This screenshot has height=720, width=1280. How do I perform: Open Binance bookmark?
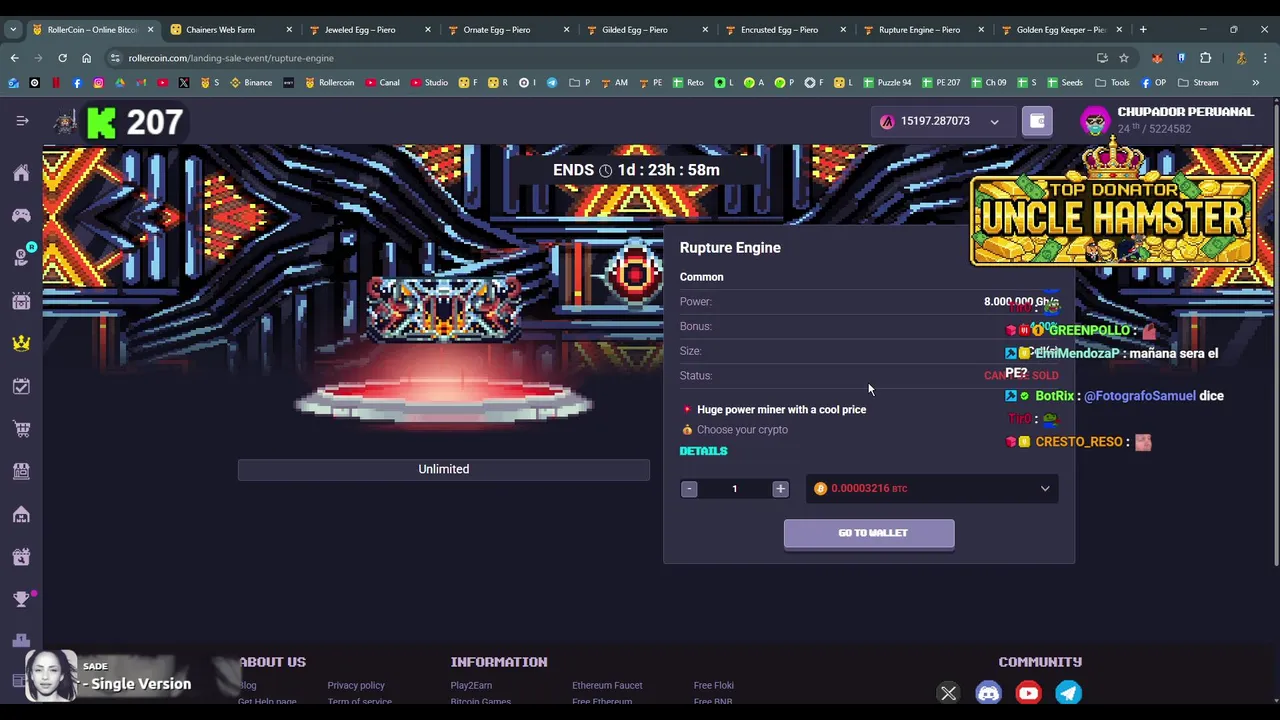[x=251, y=82]
